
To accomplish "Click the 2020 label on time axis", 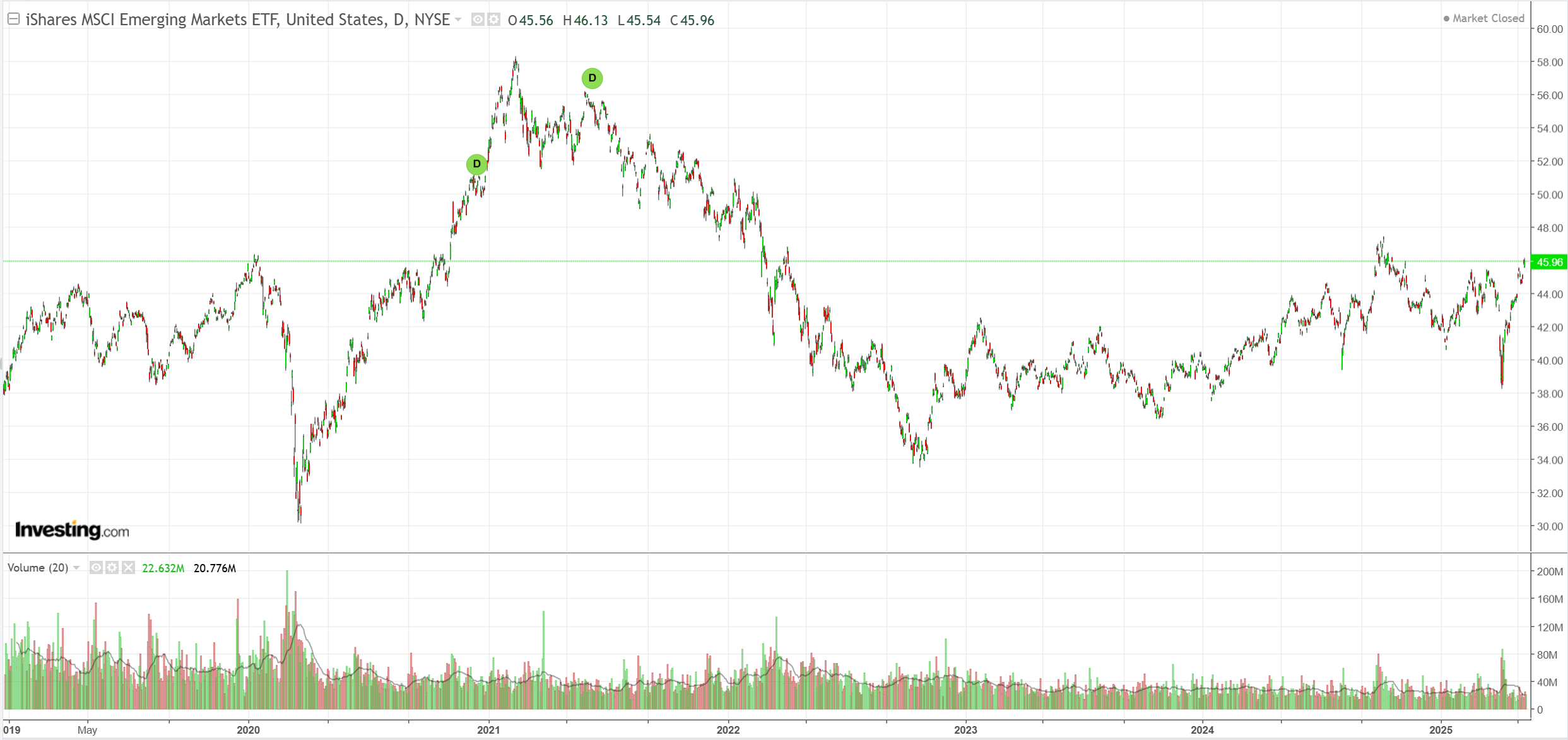I will 248,730.
